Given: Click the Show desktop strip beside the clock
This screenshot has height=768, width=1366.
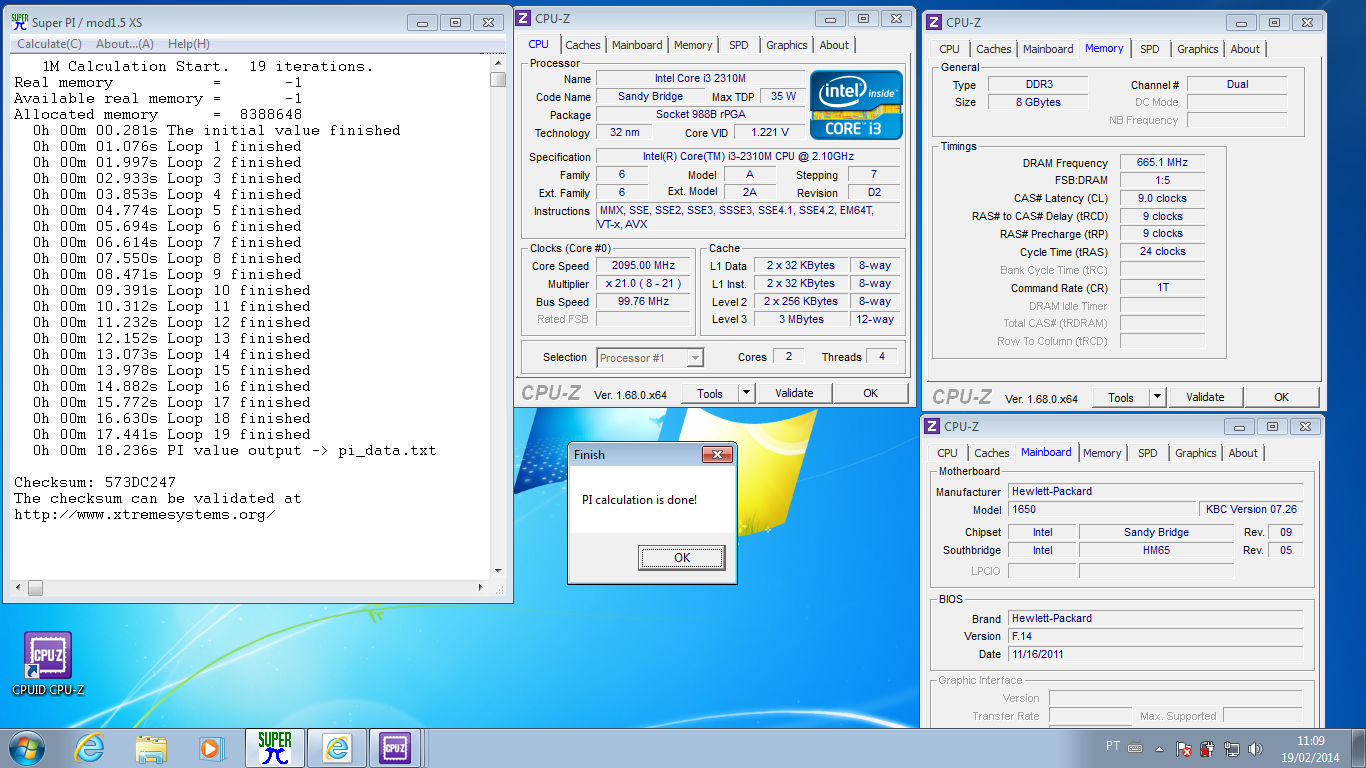Looking at the screenshot, I should [1359, 747].
